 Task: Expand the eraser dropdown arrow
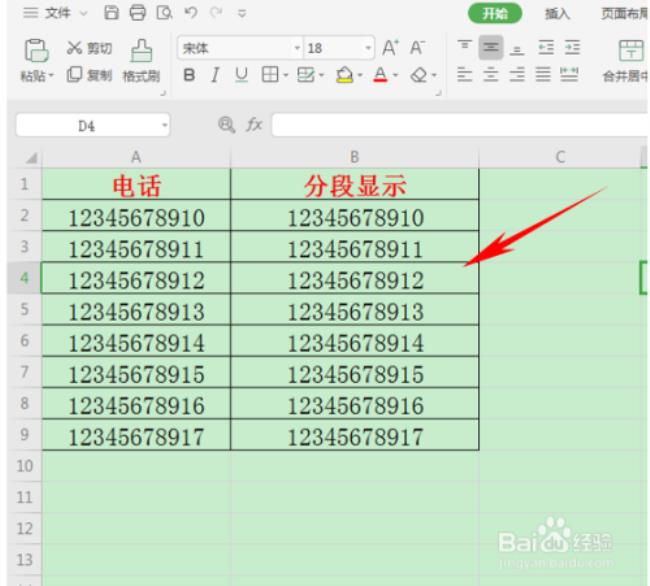[434, 75]
